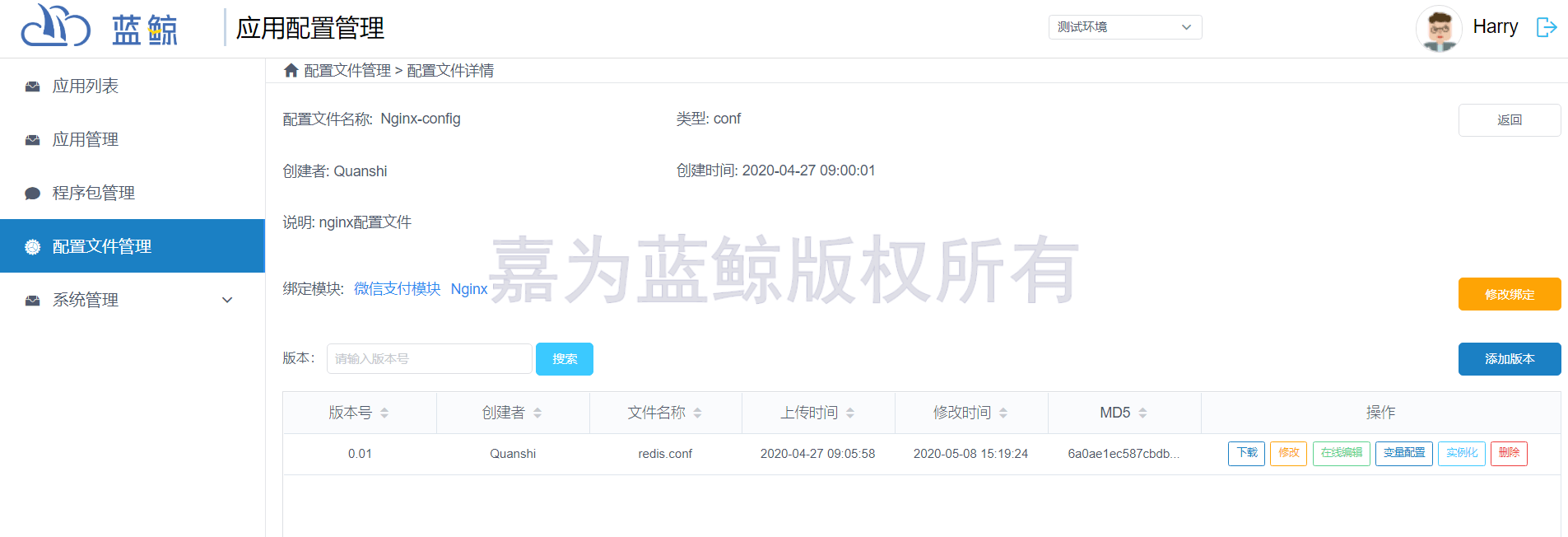1568x537 pixels.
Task: Focus the 请输入版本号 version input field
Action: [x=430, y=359]
